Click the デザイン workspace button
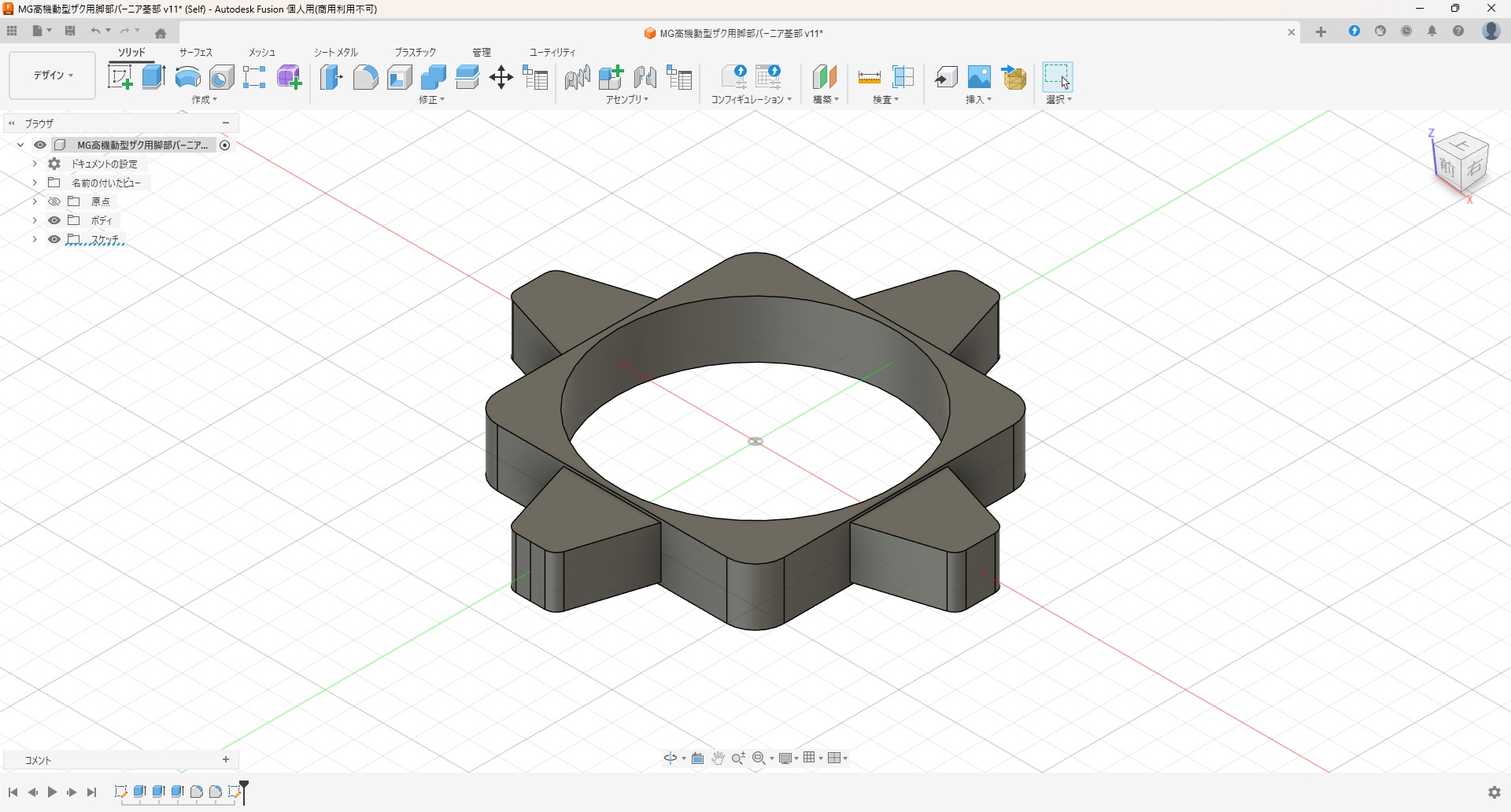 tap(53, 76)
